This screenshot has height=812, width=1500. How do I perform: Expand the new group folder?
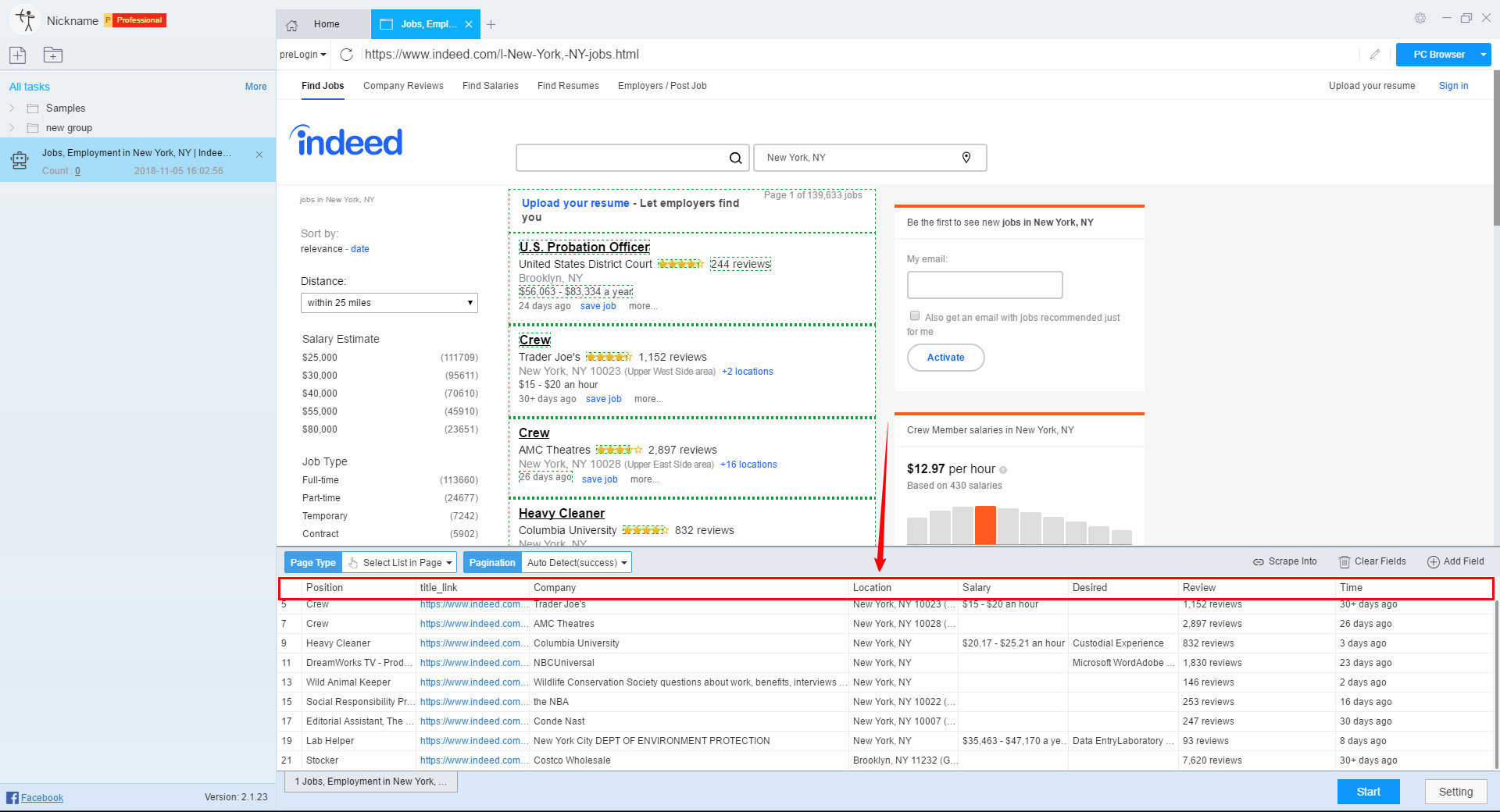pyautogui.click(x=12, y=127)
